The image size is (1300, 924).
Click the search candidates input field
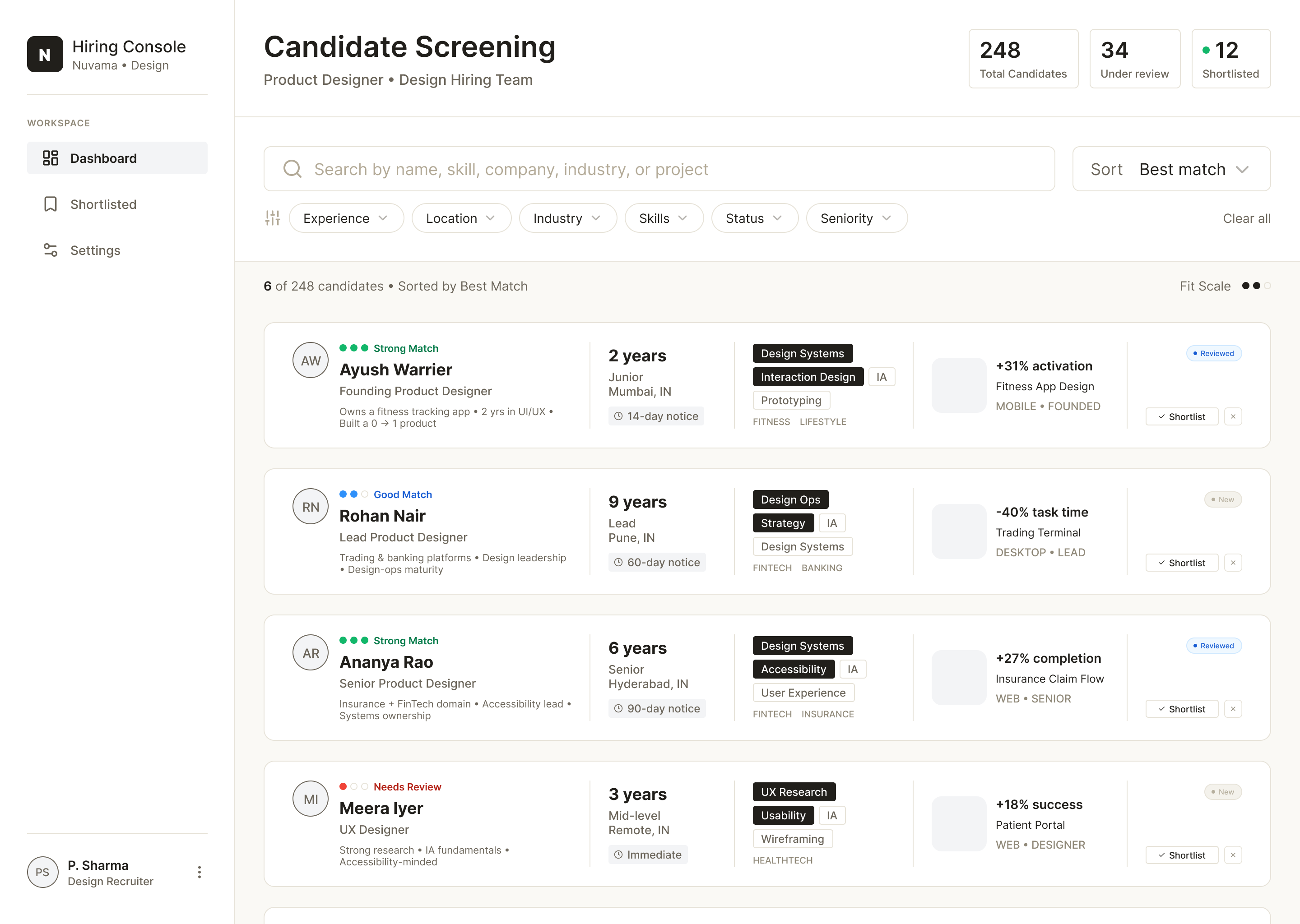659,169
